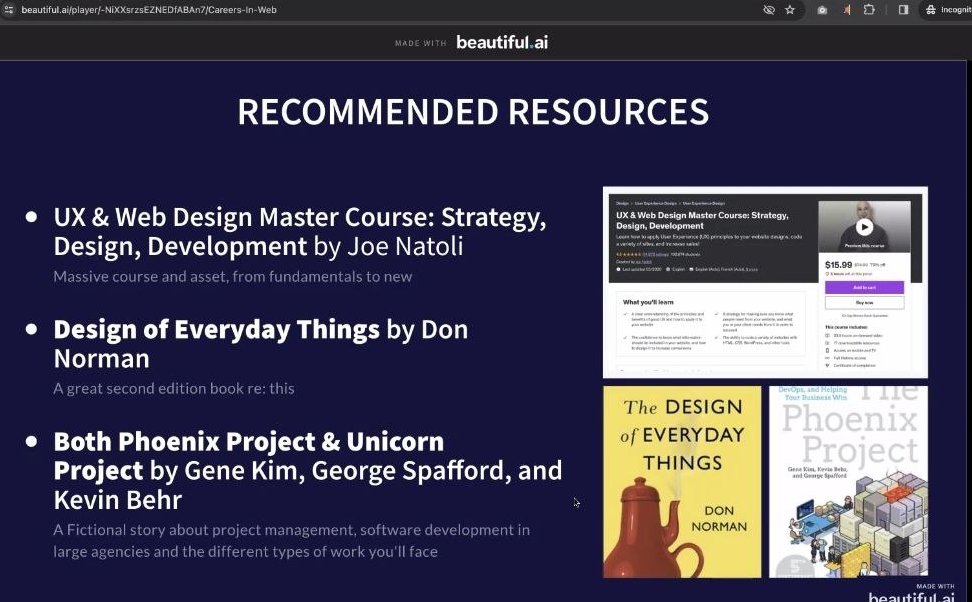Click the colorful extension icon beside the camera icon
Viewport: 972px width, 602px height.
[x=847, y=10]
